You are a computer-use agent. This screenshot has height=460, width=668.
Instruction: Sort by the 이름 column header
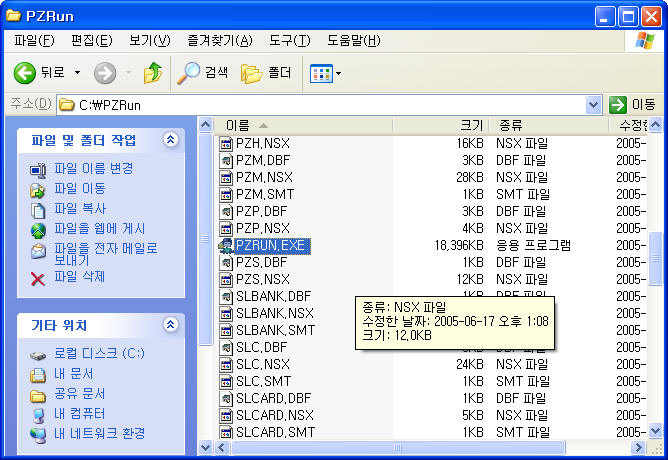point(303,125)
